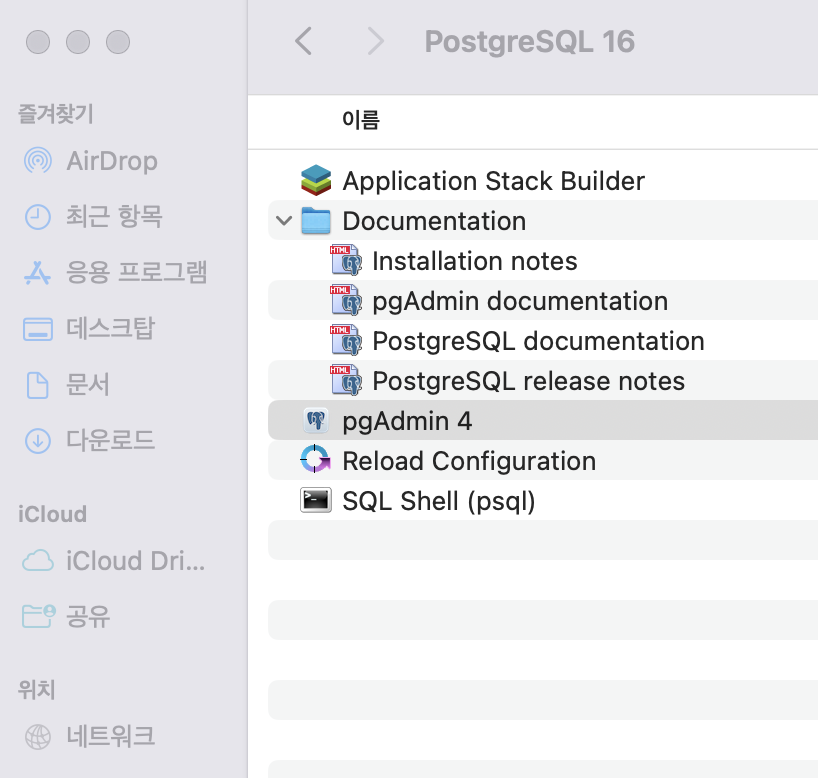The height and width of the screenshot is (778, 818).
Task: Click the AirDrop sidebar icon
Action: point(38,161)
